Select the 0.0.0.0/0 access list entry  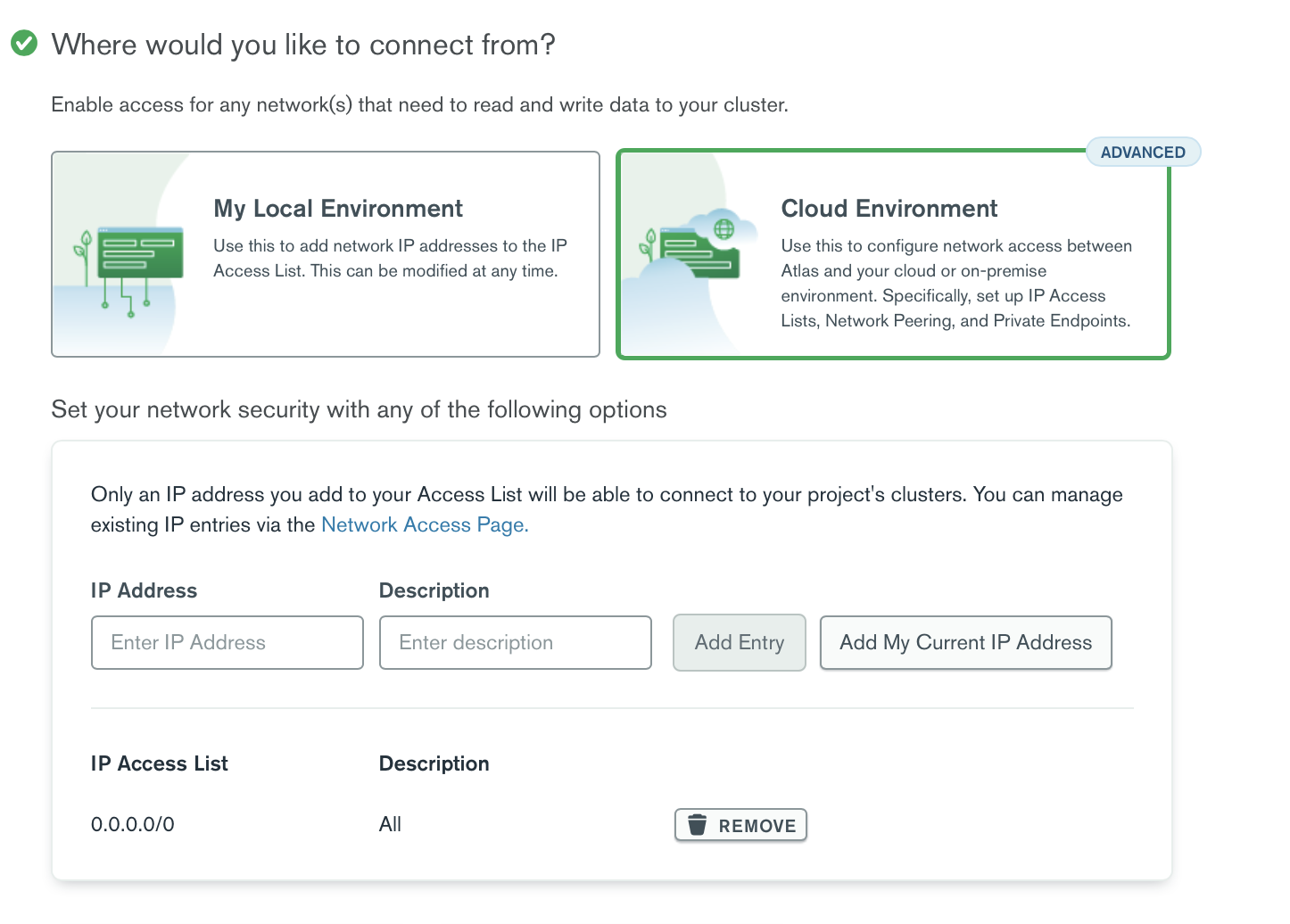(133, 824)
